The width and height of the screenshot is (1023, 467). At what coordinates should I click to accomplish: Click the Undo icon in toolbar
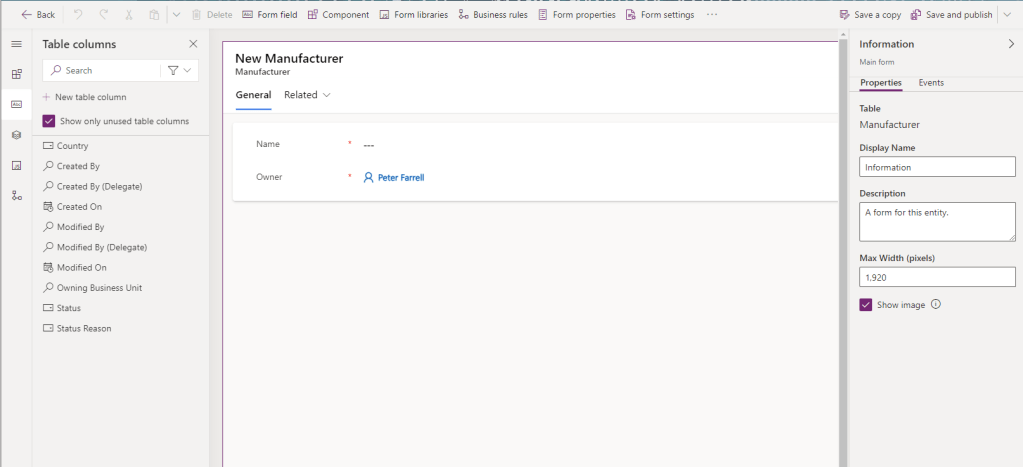click(x=78, y=15)
